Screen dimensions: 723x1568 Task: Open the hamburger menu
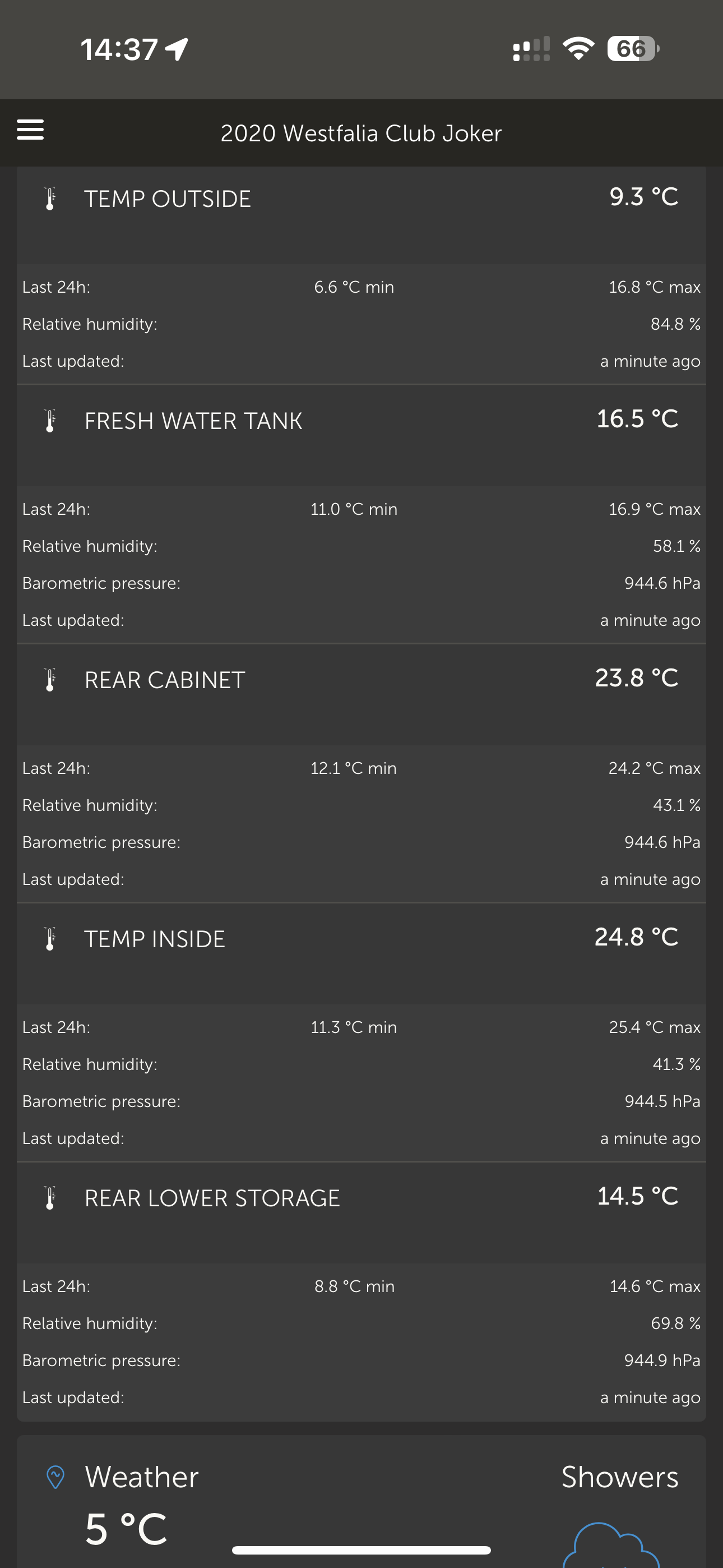(x=30, y=130)
